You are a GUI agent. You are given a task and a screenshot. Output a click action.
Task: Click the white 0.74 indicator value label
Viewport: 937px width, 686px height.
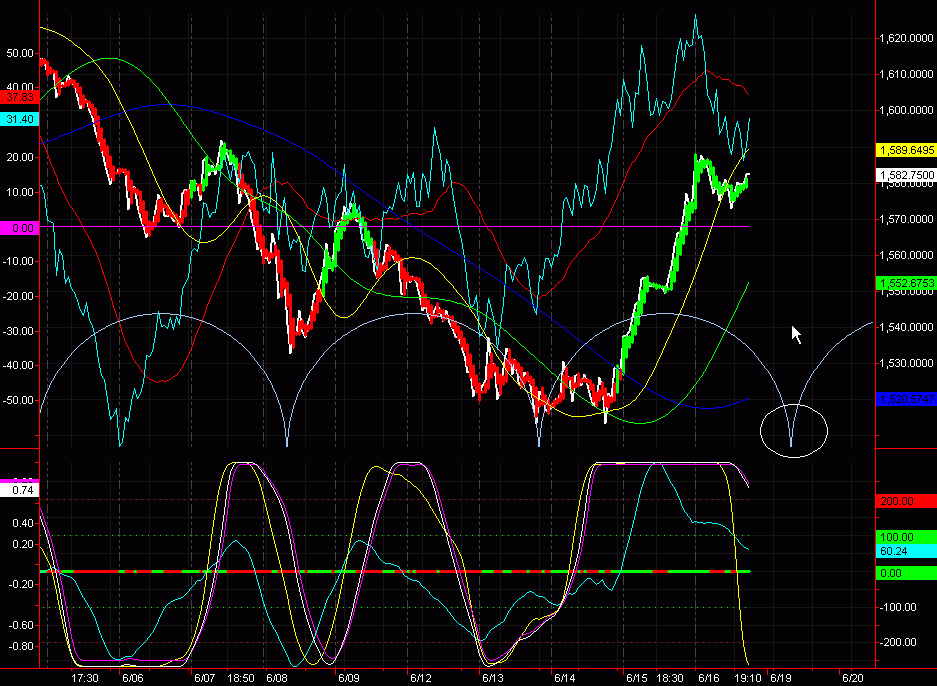pyautogui.click(x=20, y=490)
